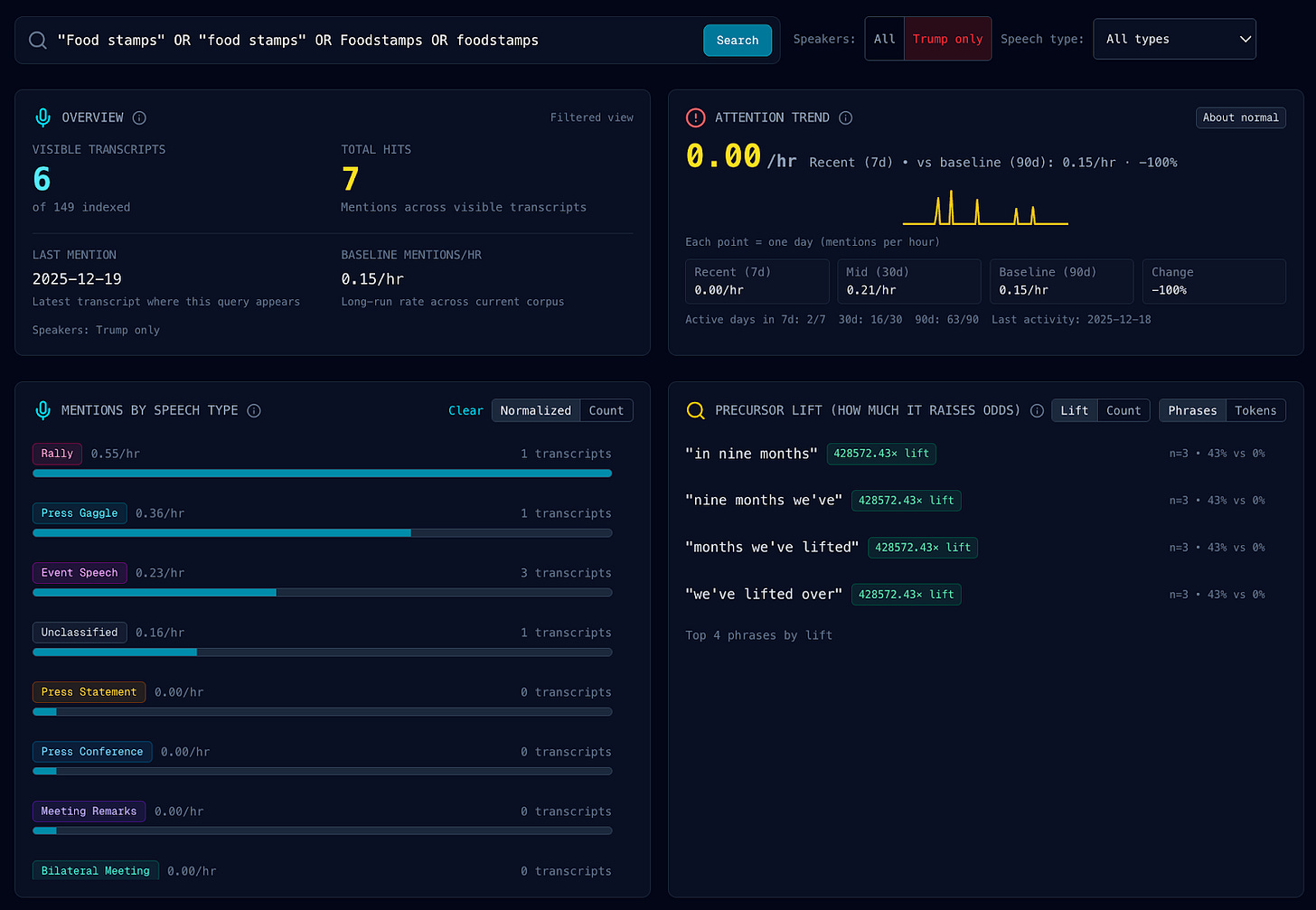Open the Speech type All types dropdown
The width and height of the screenshot is (1316, 910).
tap(1174, 39)
